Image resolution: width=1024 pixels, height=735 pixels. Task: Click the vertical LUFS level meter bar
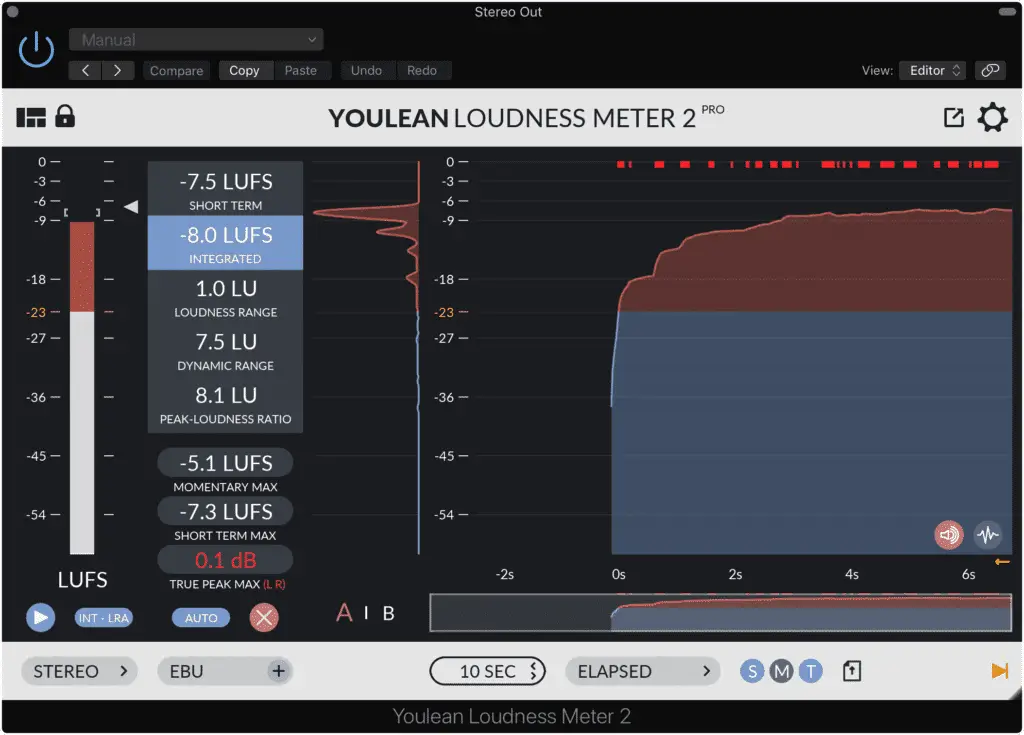click(82, 388)
